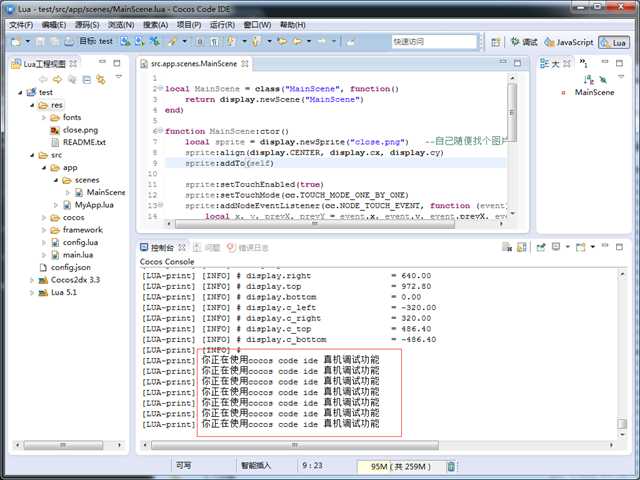Minimize the outline panel

605,62
